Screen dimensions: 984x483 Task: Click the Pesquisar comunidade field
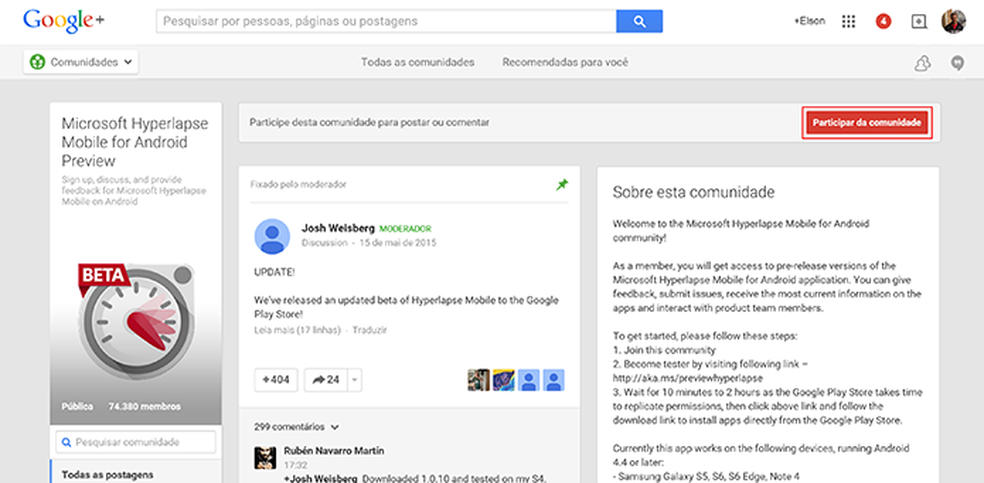[x=136, y=442]
